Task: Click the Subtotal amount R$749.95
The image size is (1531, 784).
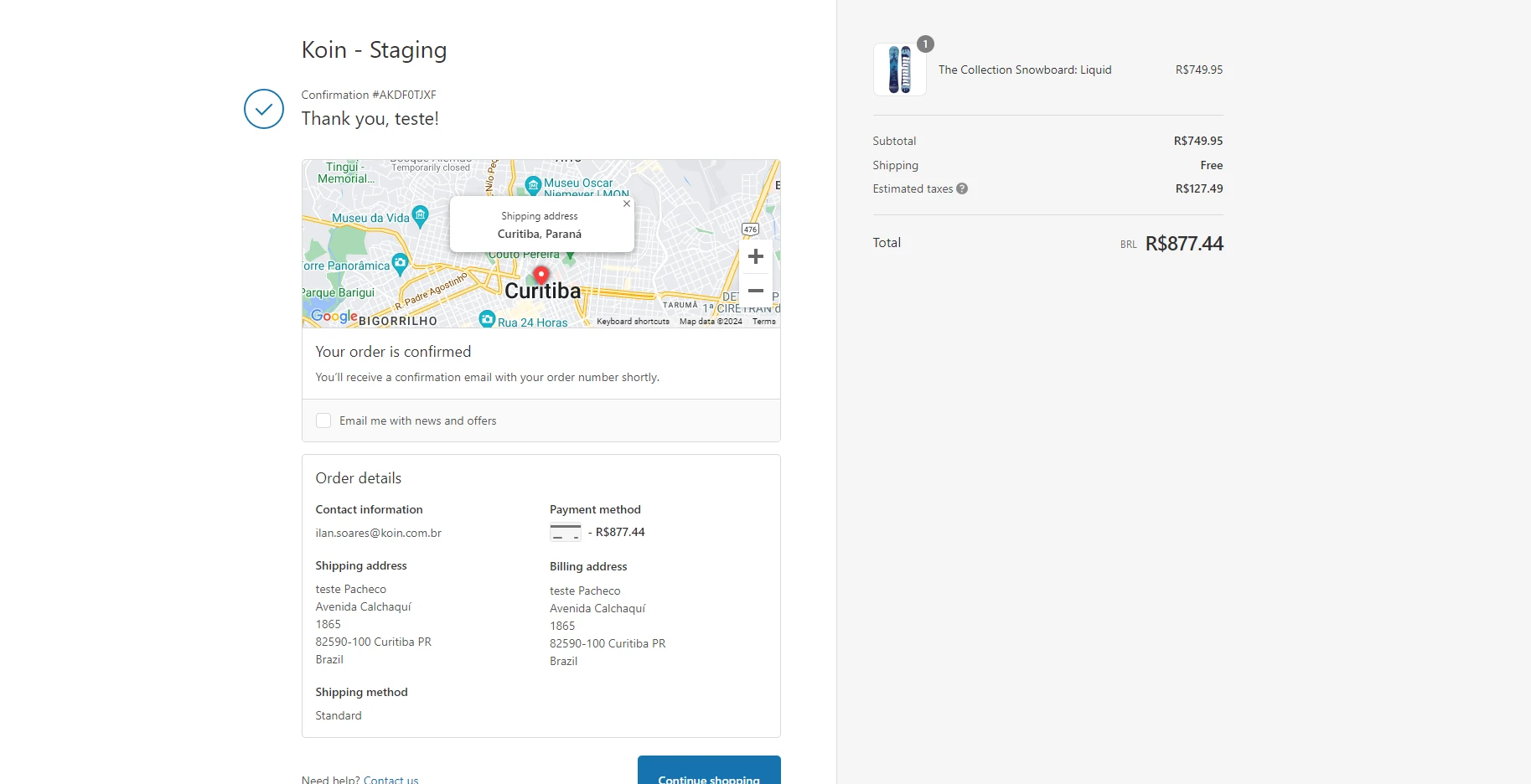Action: pos(1198,141)
